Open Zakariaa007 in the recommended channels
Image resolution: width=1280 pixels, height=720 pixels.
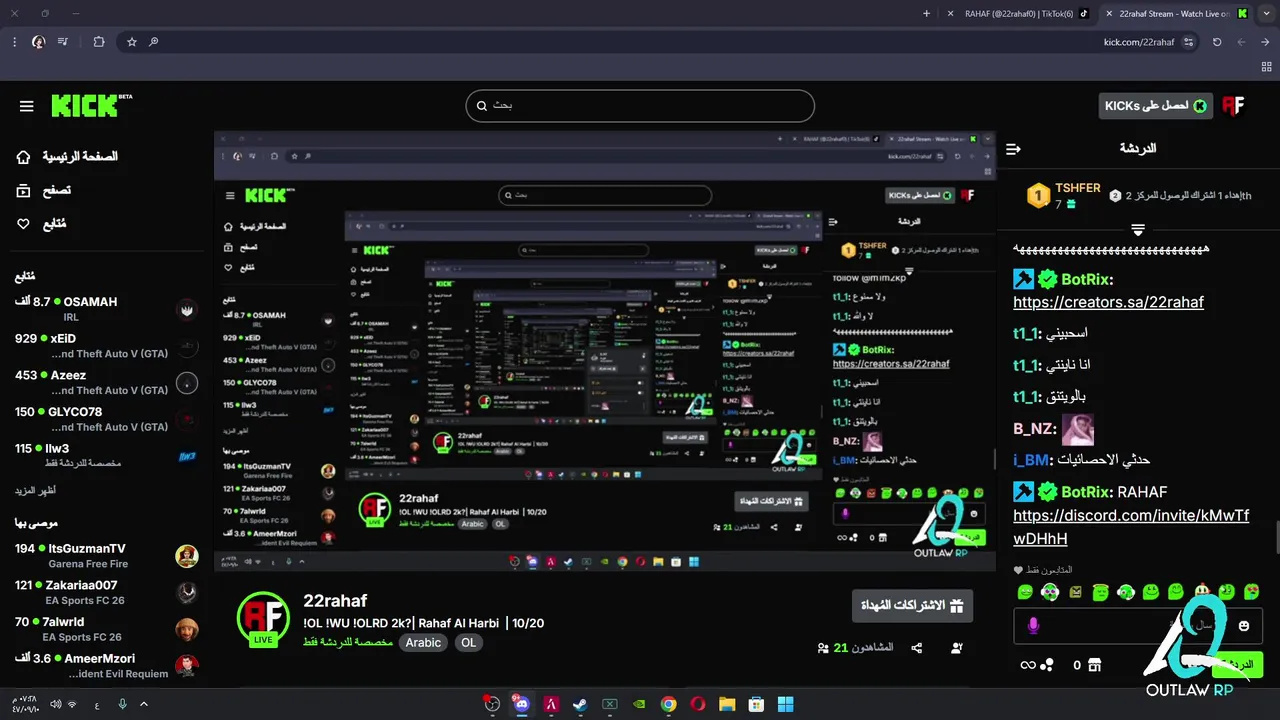pyautogui.click(x=106, y=592)
